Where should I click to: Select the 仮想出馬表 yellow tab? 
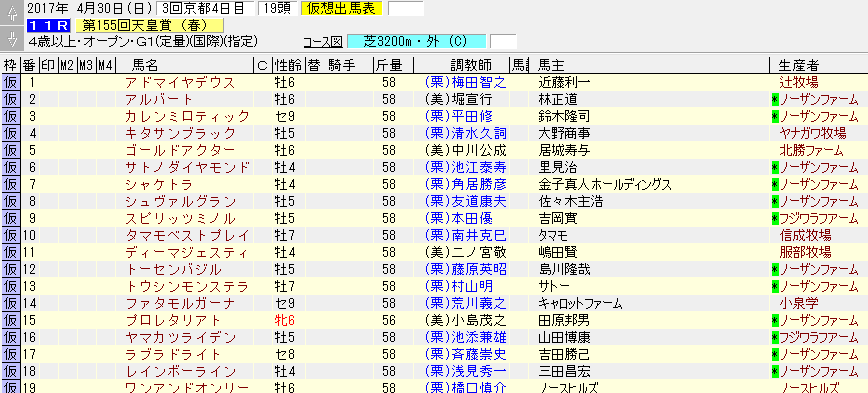coord(342,8)
